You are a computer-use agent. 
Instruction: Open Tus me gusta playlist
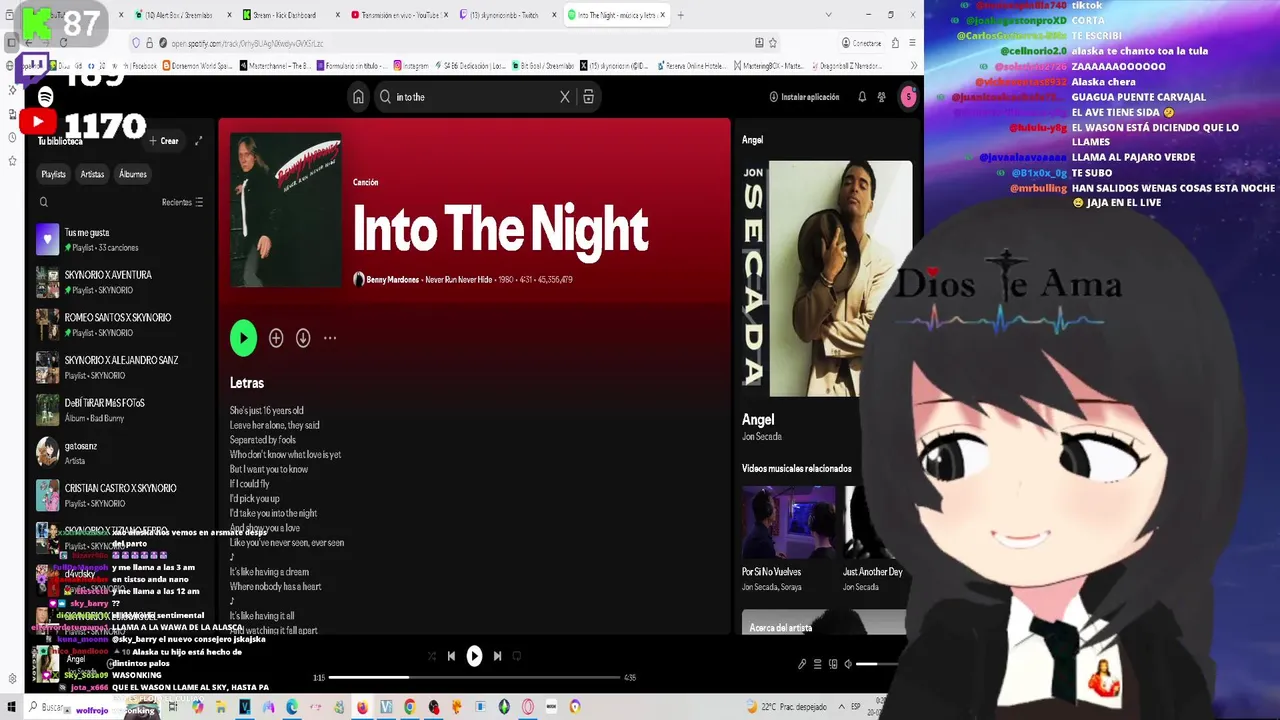click(x=120, y=240)
